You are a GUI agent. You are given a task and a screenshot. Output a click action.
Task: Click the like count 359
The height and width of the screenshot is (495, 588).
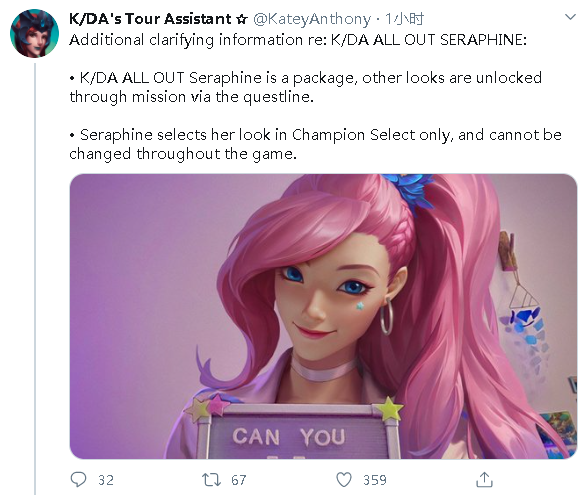(x=375, y=480)
